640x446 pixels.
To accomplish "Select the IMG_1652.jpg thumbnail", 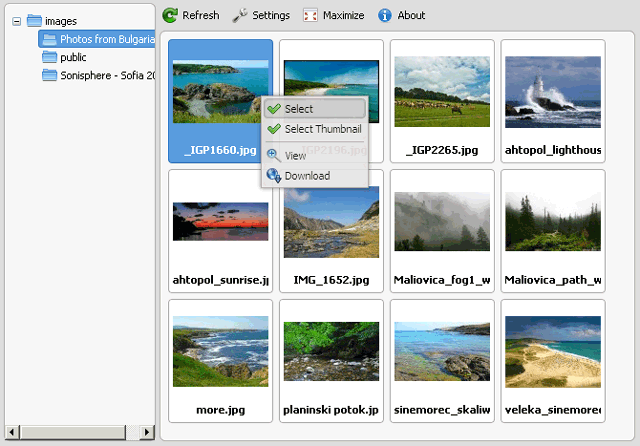I will click(x=331, y=222).
